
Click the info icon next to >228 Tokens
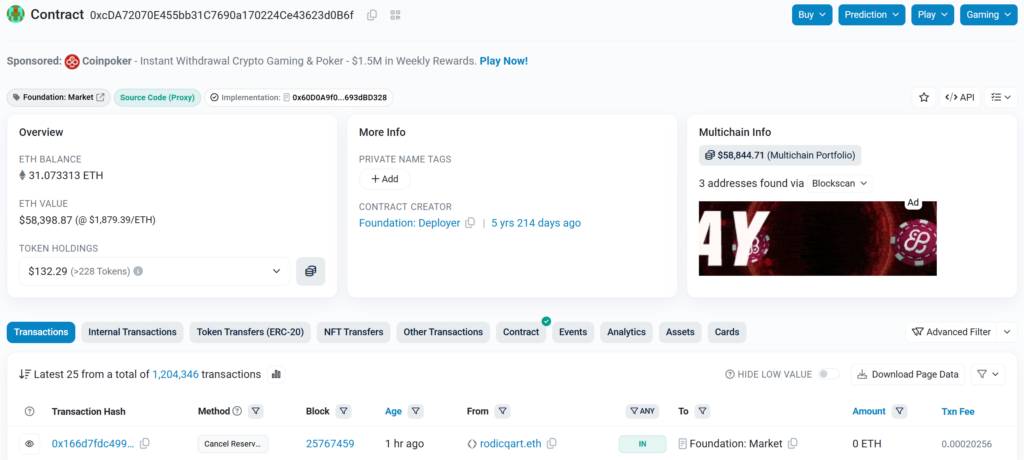[138, 271]
